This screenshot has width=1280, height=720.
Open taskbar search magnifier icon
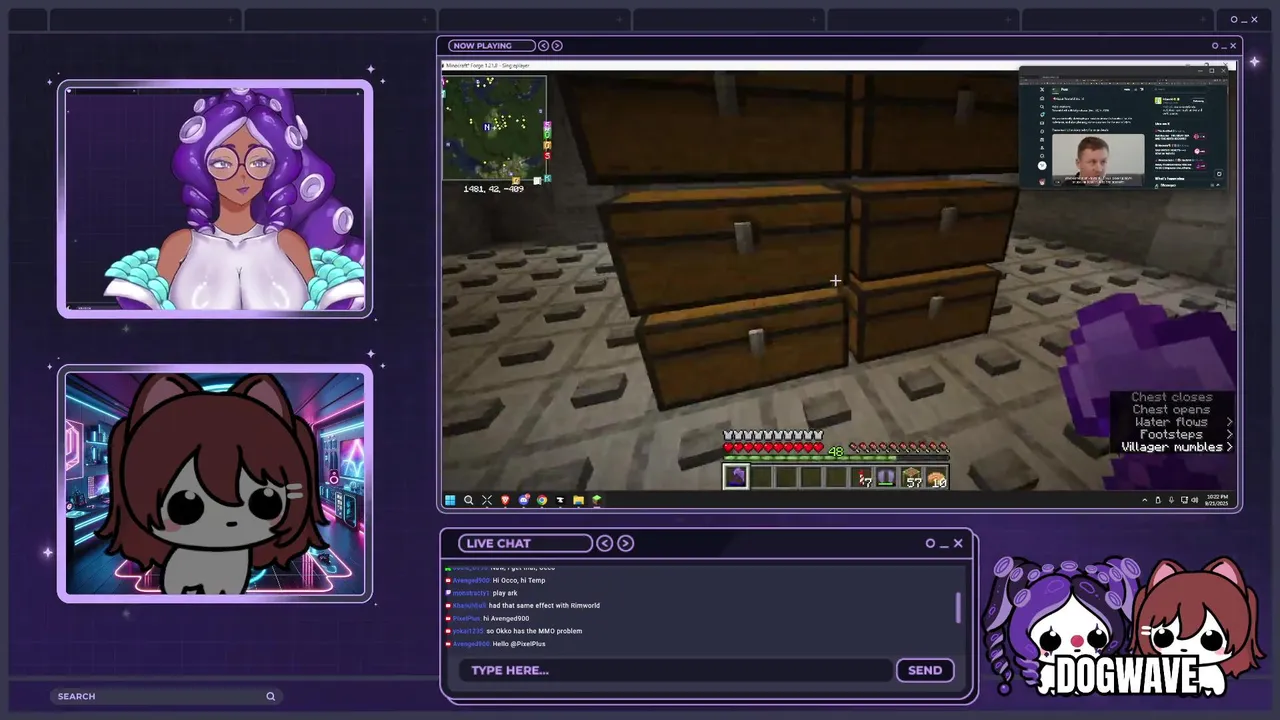point(468,500)
